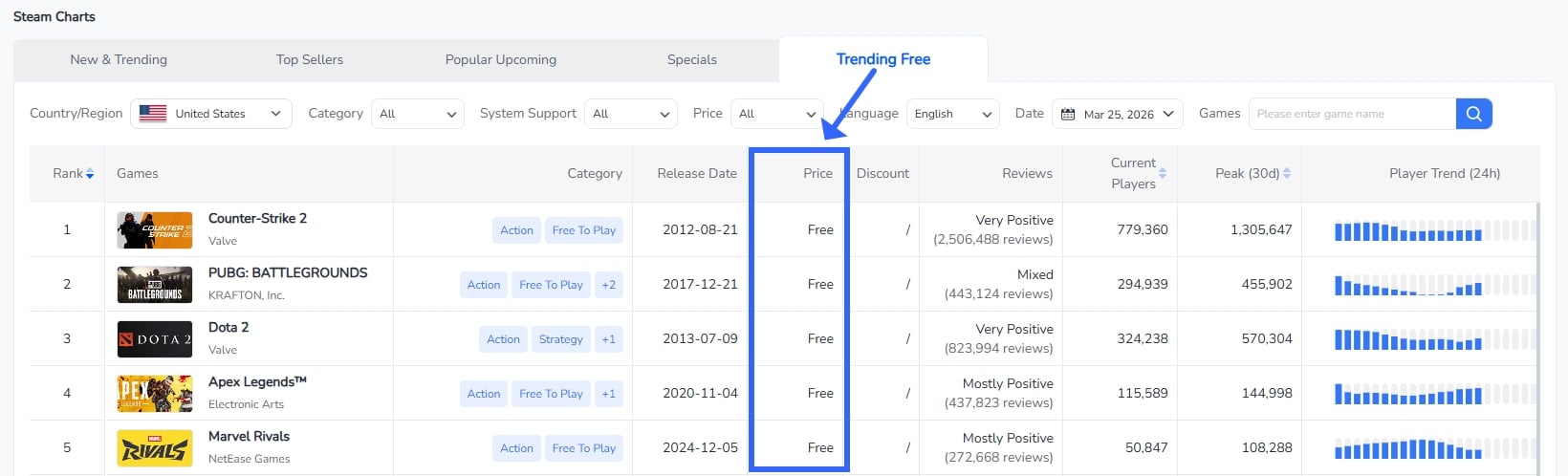Viewport: 1568px width, 476px height.
Task: Click Counter-Strike 2 player trend chart
Action: point(1434,230)
